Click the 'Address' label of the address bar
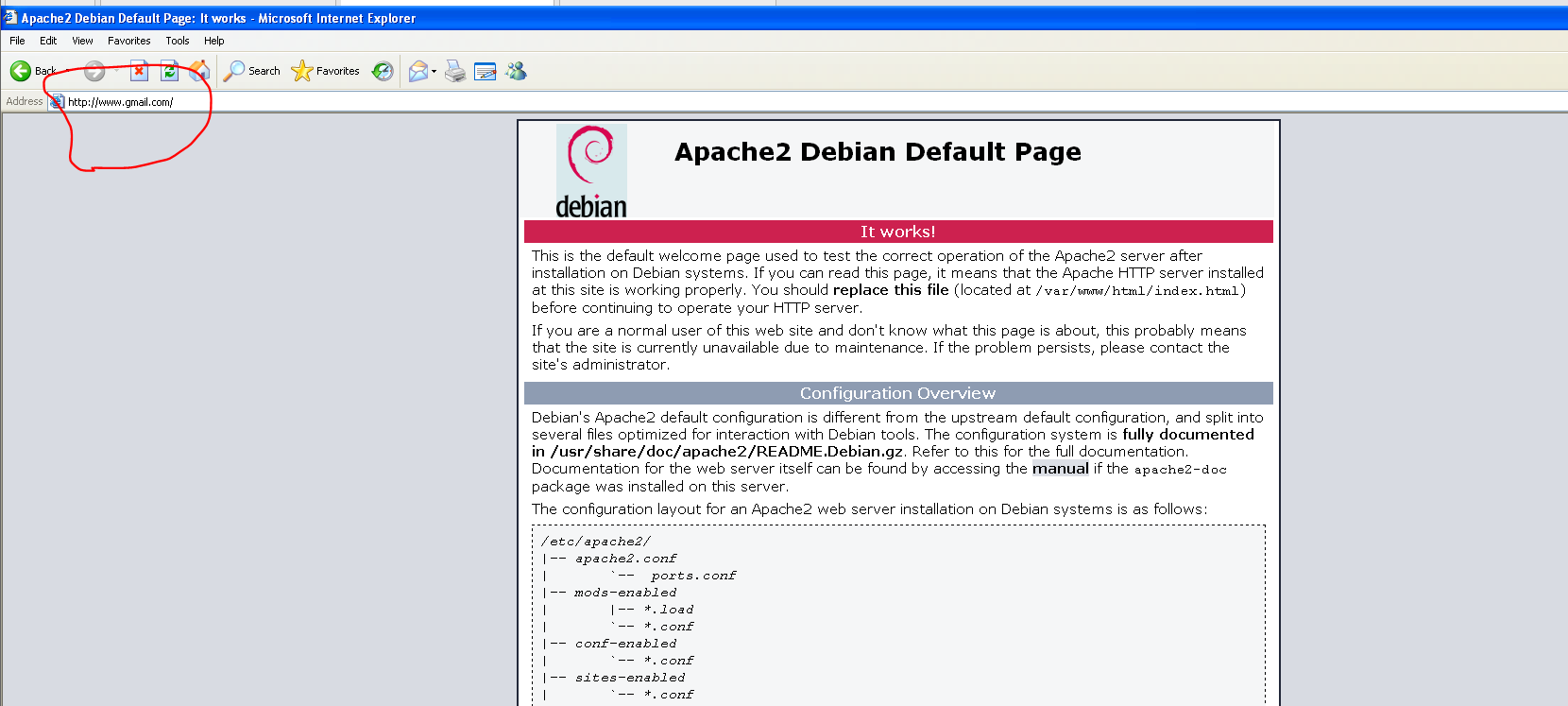Screen dimensions: 1568x706 pyautogui.click(x=25, y=101)
